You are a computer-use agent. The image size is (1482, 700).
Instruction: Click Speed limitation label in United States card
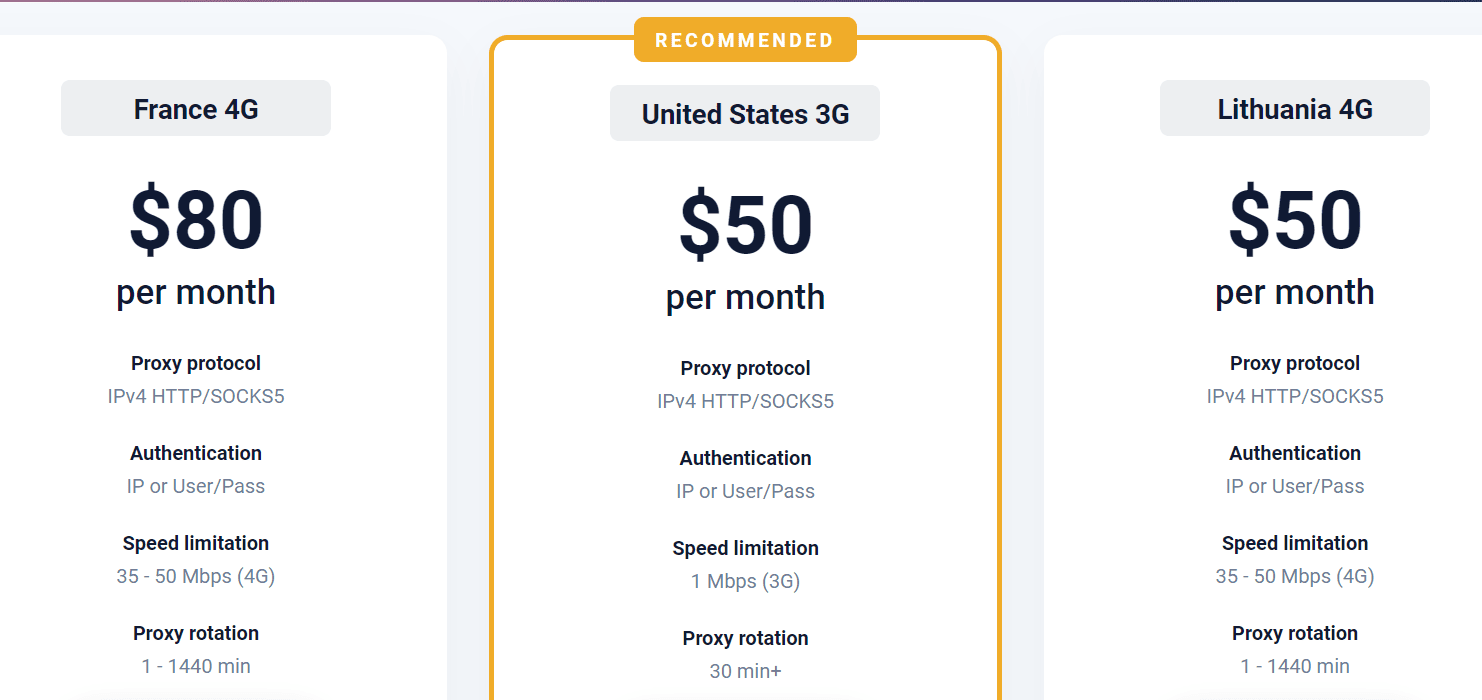pos(745,548)
